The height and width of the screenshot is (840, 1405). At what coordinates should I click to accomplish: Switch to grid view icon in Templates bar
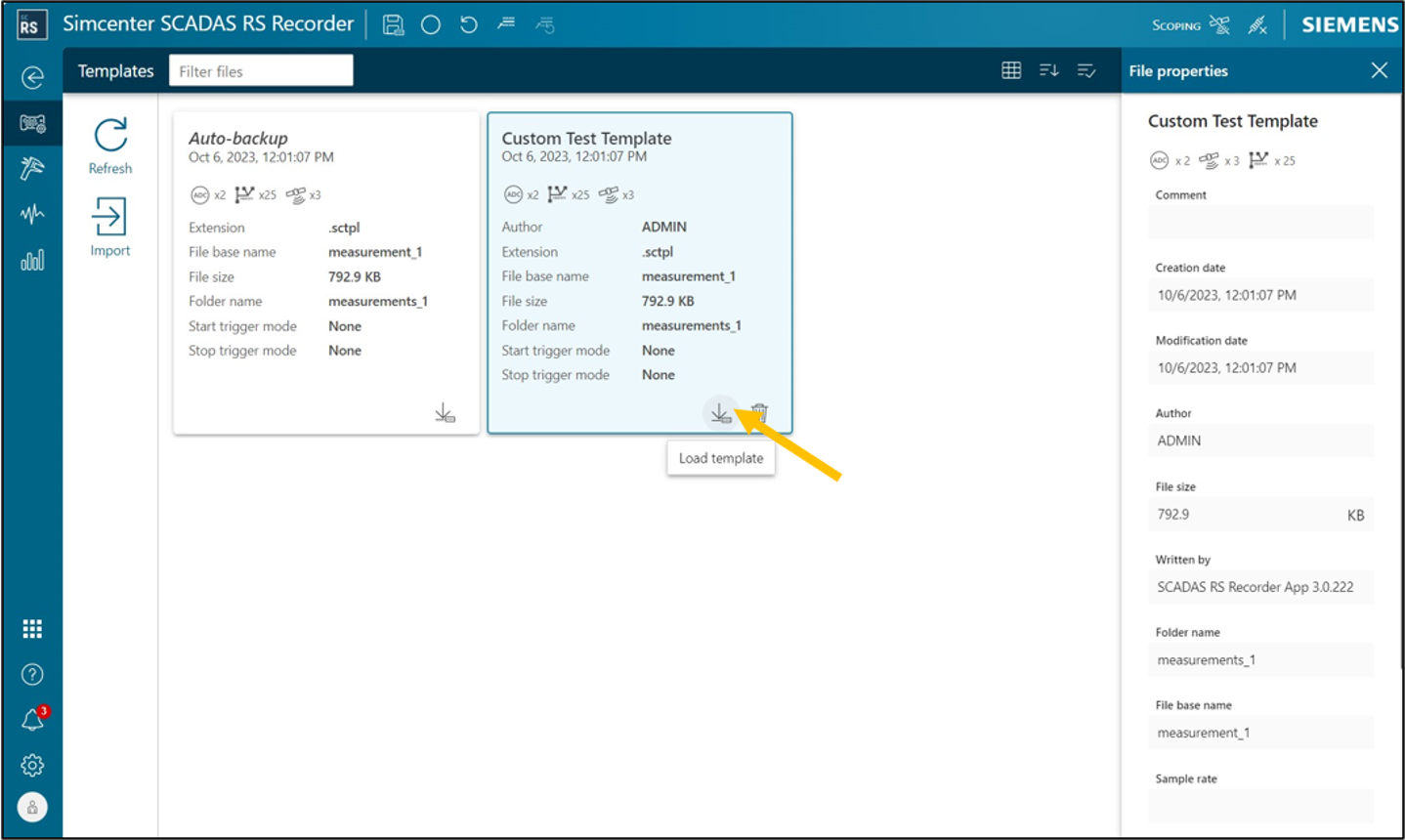(x=1011, y=70)
